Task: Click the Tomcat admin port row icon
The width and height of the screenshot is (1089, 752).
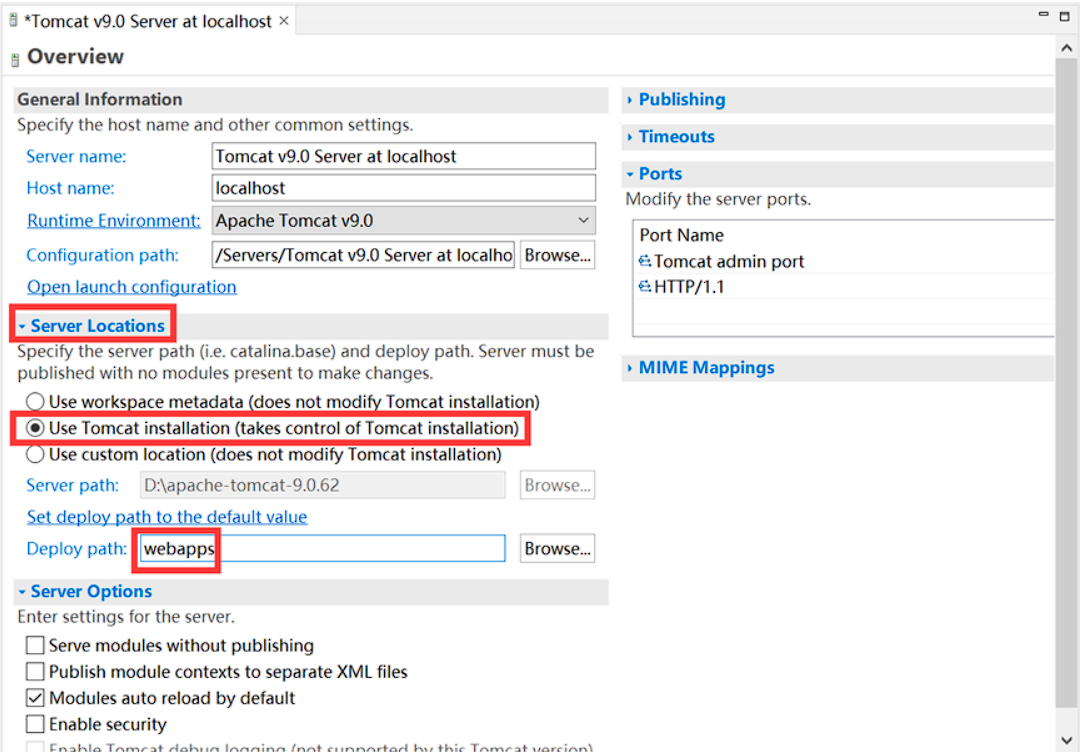Action: (x=645, y=261)
